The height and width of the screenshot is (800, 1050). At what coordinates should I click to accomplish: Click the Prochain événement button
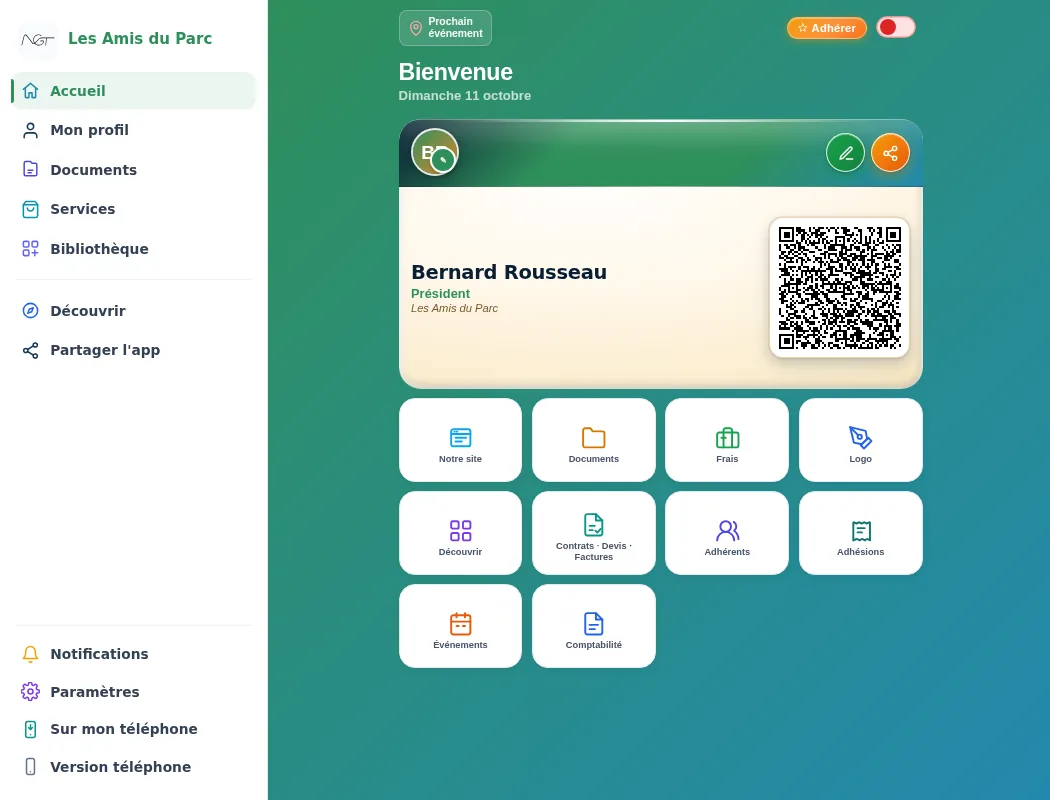pos(445,28)
